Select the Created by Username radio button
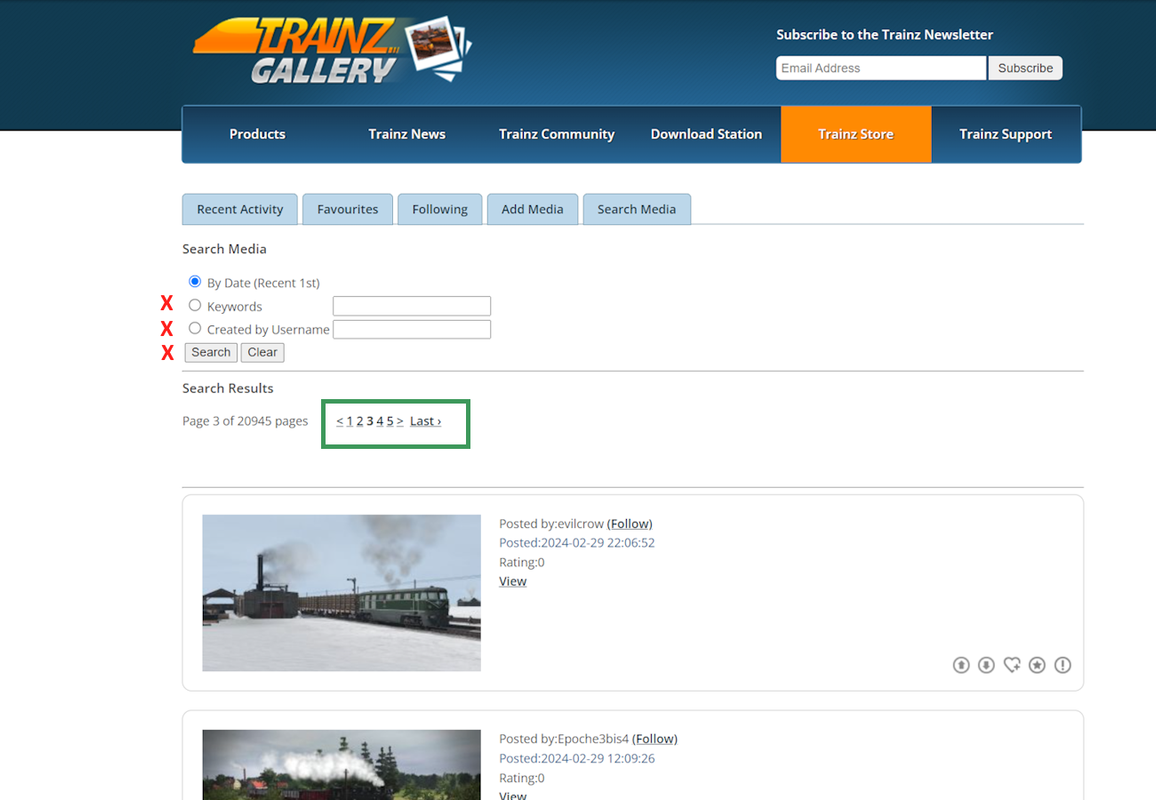The image size is (1156, 800). (195, 328)
